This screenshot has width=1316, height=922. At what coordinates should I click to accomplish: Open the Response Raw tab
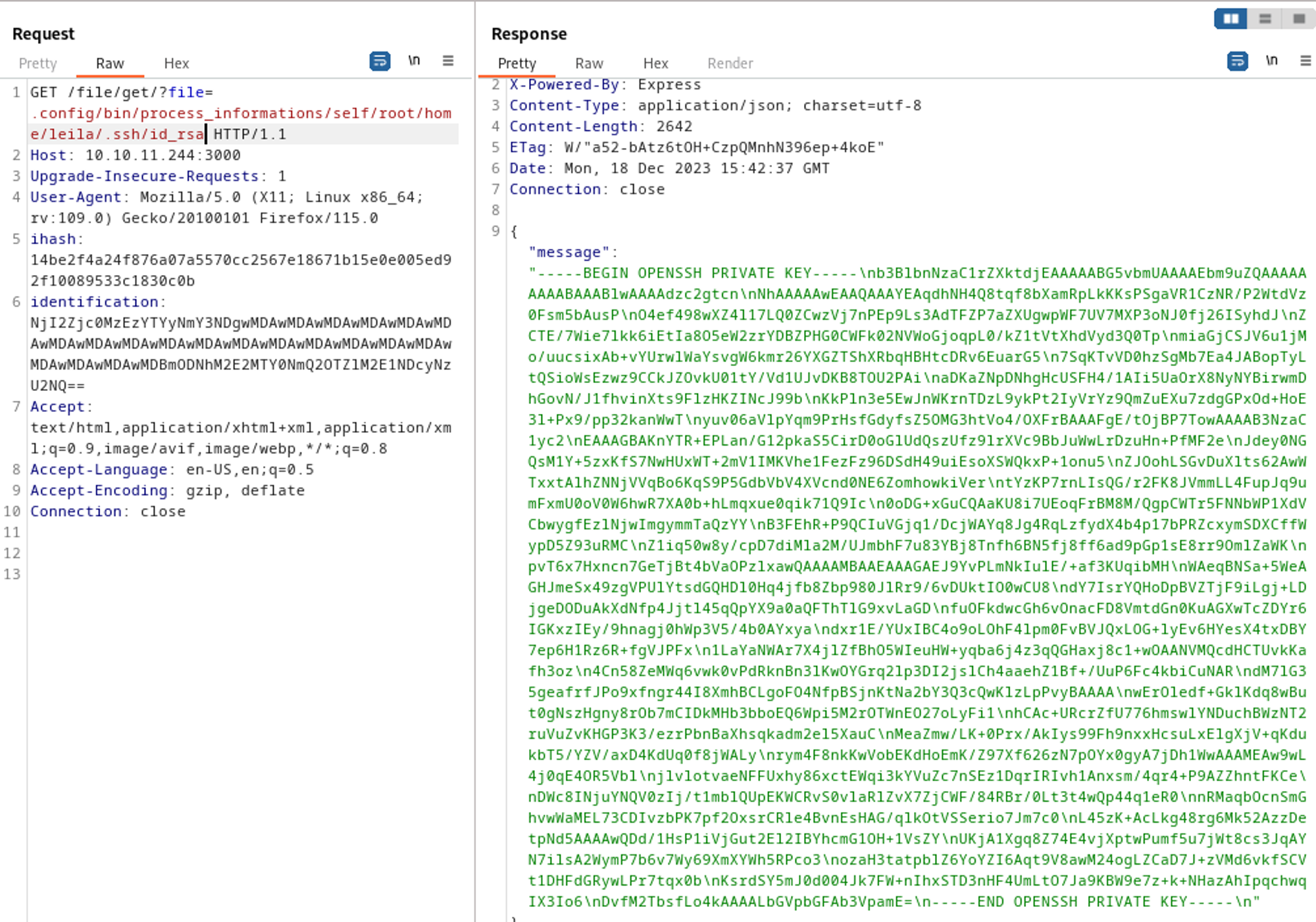click(x=589, y=64)
